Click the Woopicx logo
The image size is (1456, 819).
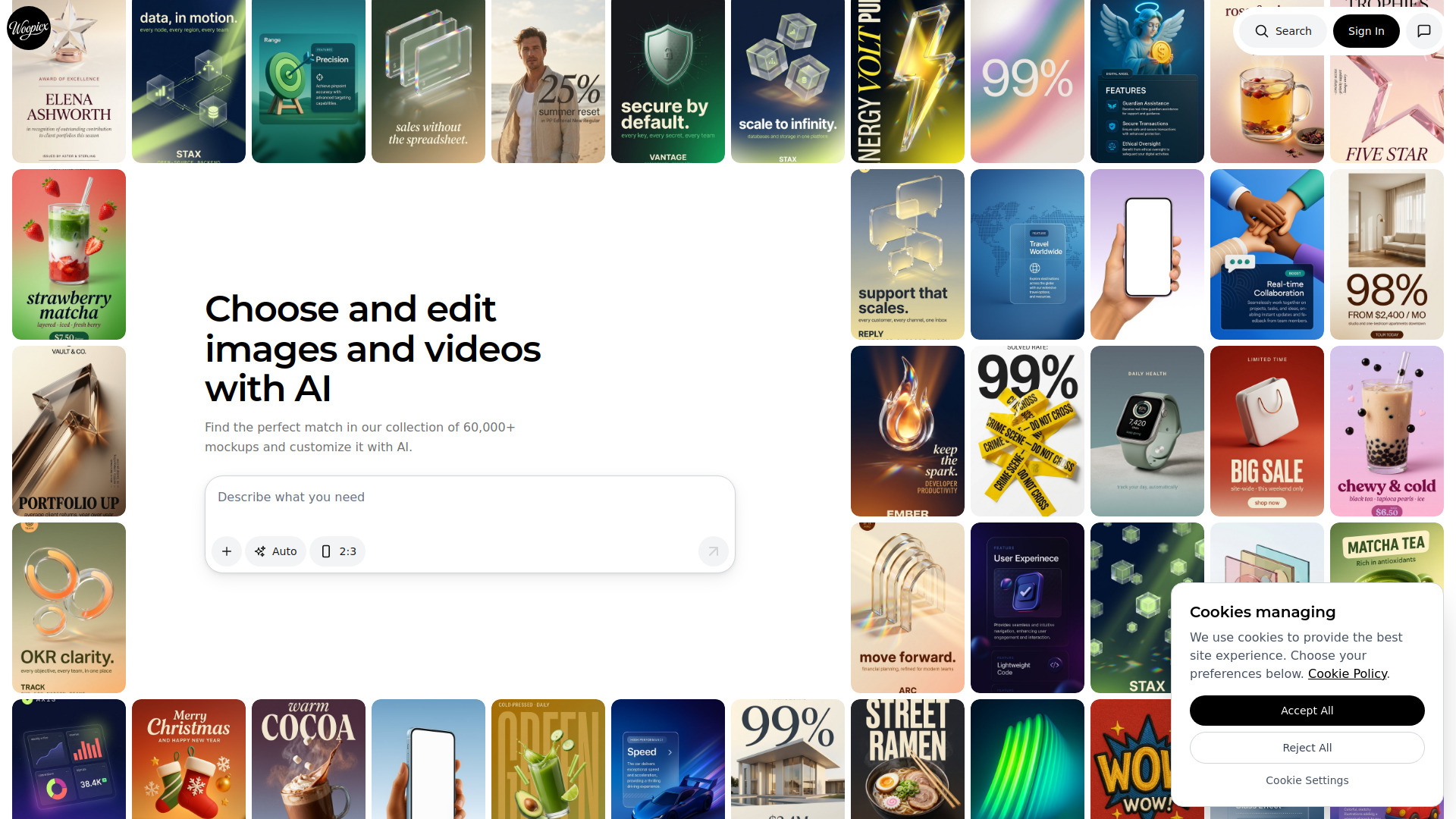click(x=29, y=28)
